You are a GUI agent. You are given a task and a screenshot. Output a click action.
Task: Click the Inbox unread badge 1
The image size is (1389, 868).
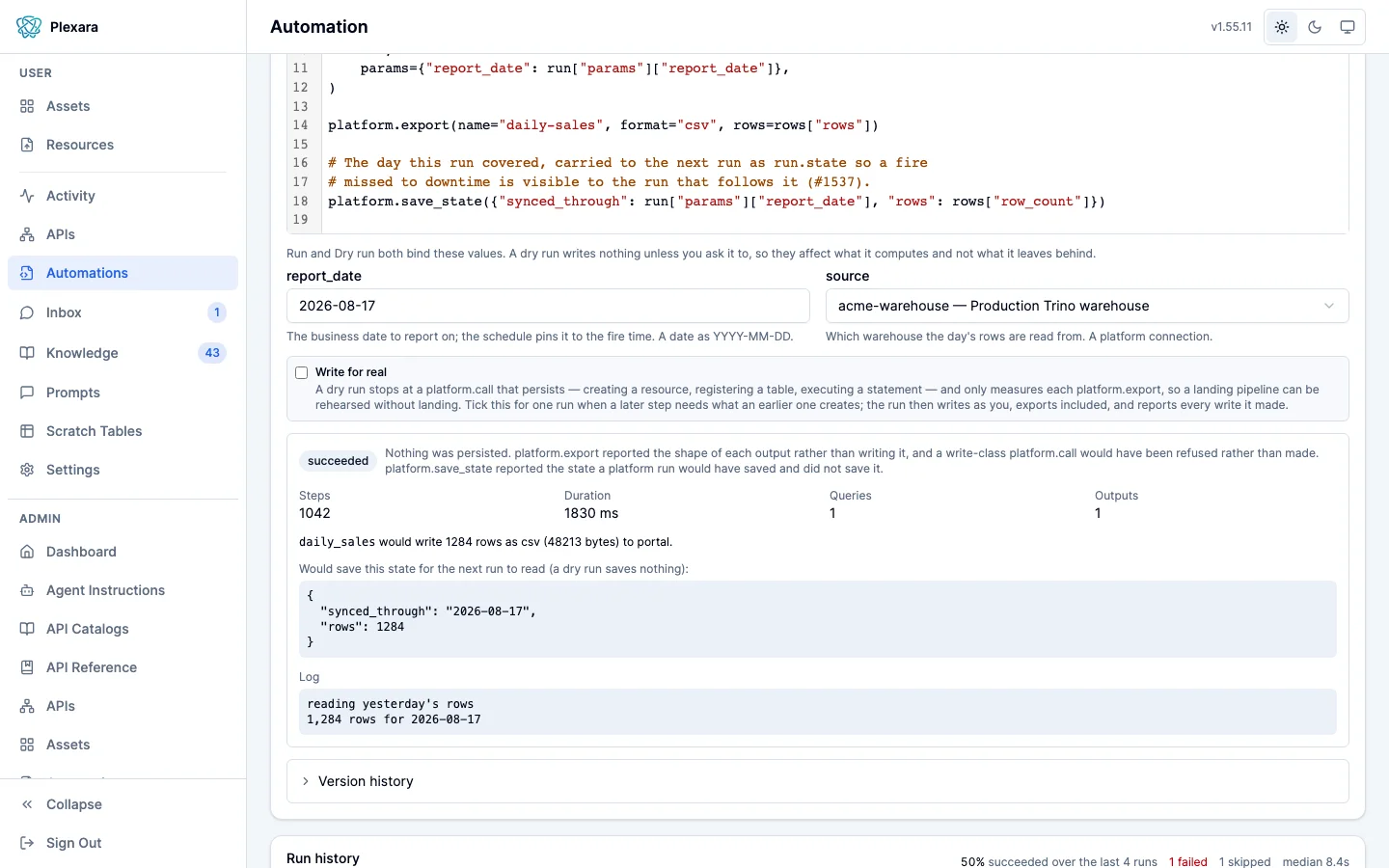tap(217, 312)
